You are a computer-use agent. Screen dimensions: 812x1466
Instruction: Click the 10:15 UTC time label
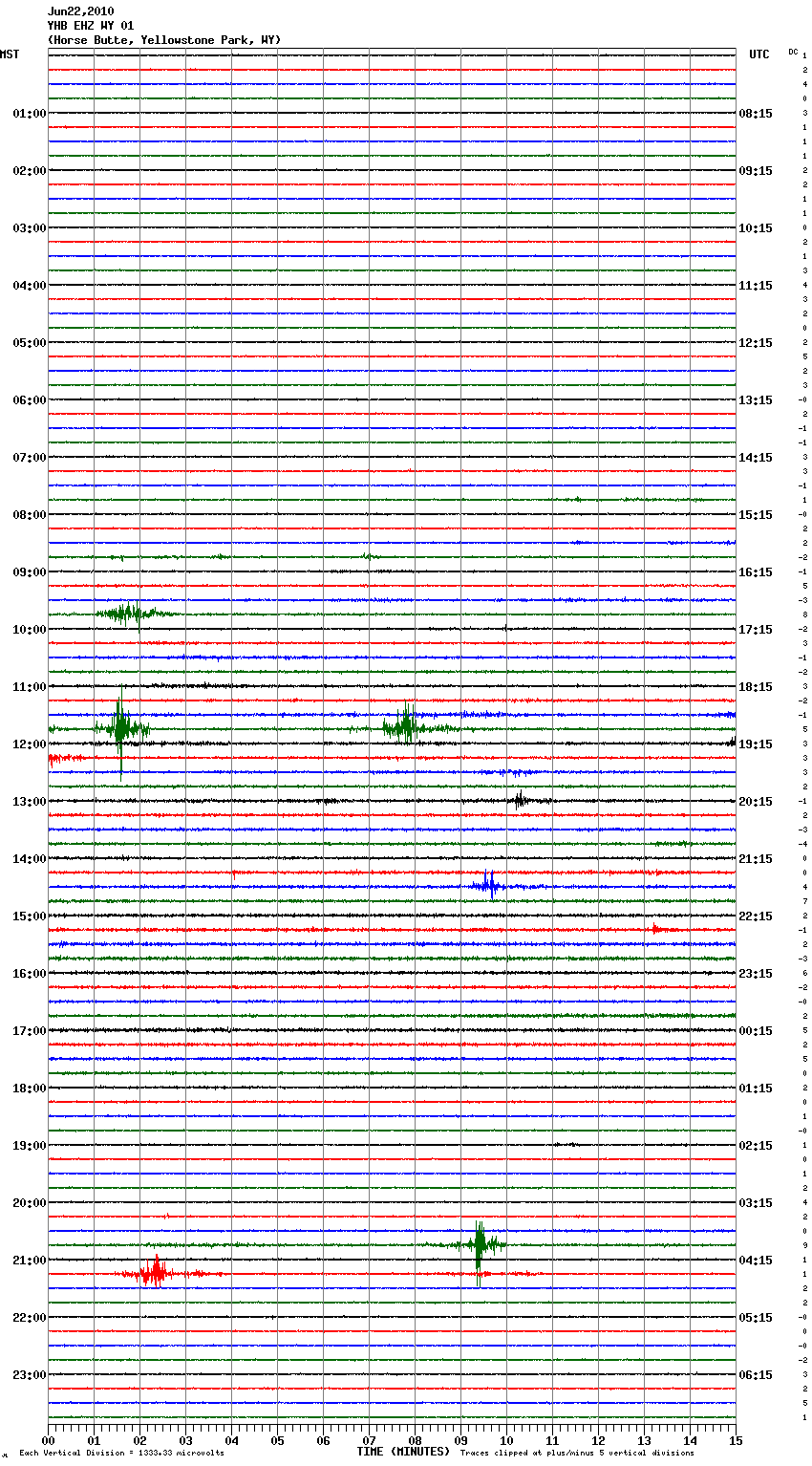coord(756,228)
